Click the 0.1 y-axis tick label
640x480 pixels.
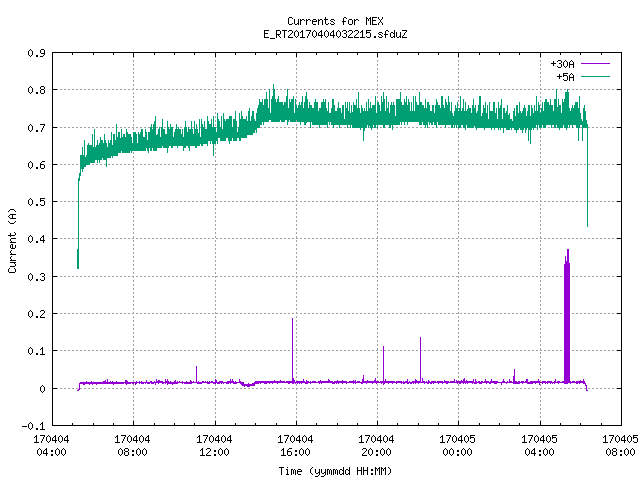(x=36, y=351)
